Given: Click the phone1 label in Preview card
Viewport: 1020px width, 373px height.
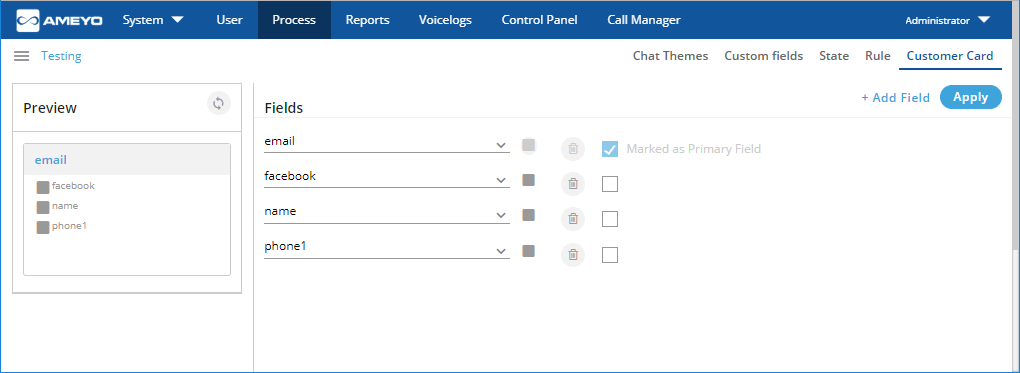Looking at the screenshot, I should point(69,226).
